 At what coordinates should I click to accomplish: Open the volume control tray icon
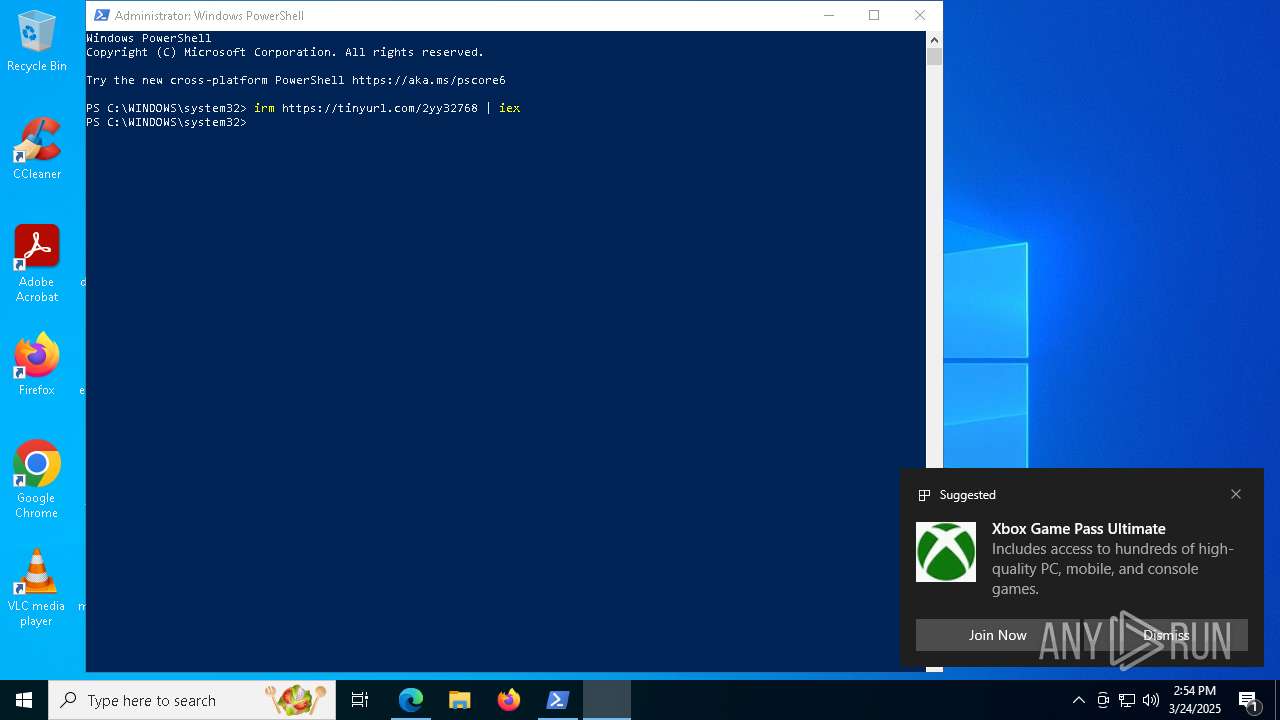[x=1151, y=700]
